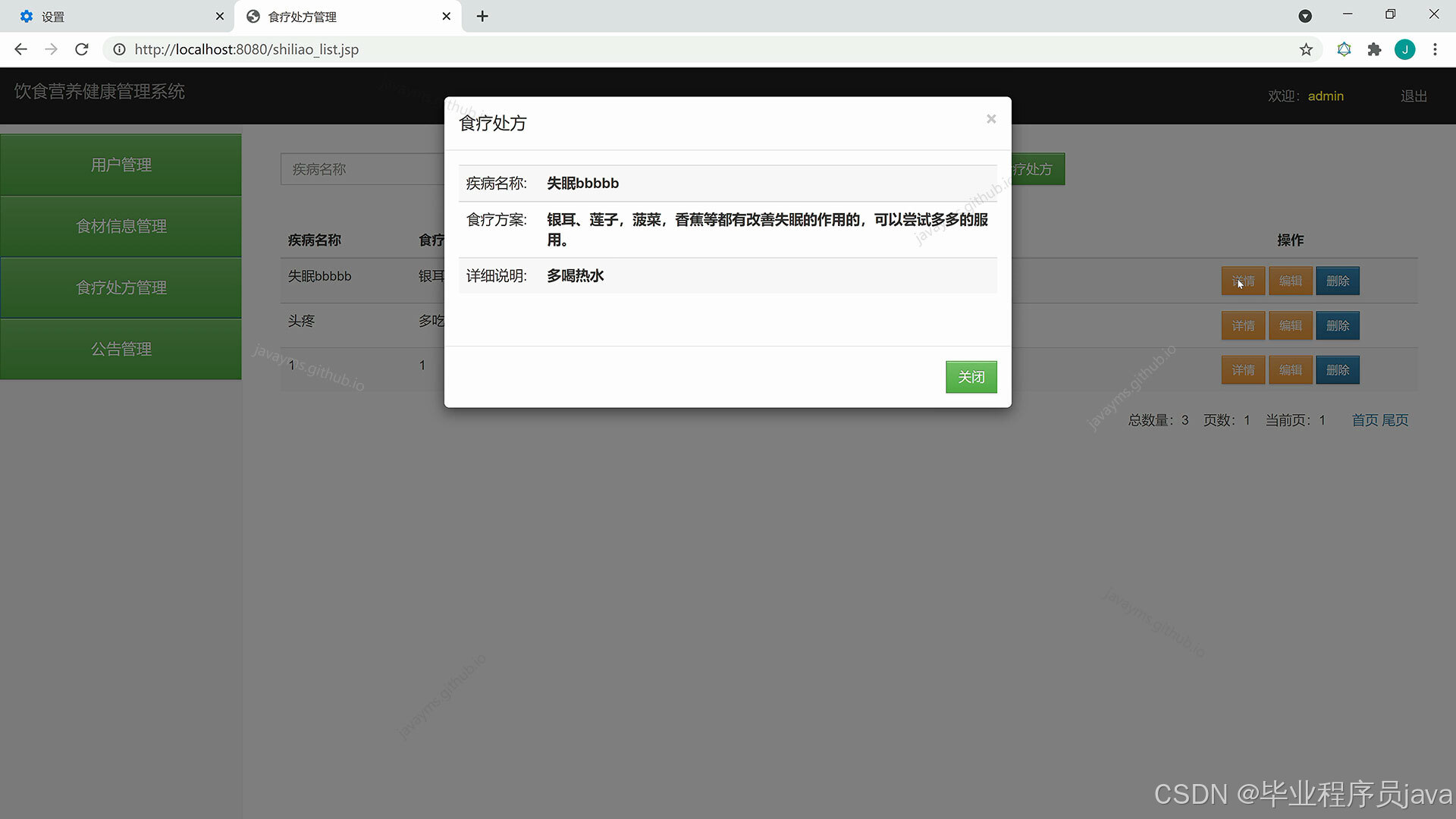This screenshot has height=819, width=1456.
Task: Click 详情 for row named 1
Action: (x=1243, y=370)
